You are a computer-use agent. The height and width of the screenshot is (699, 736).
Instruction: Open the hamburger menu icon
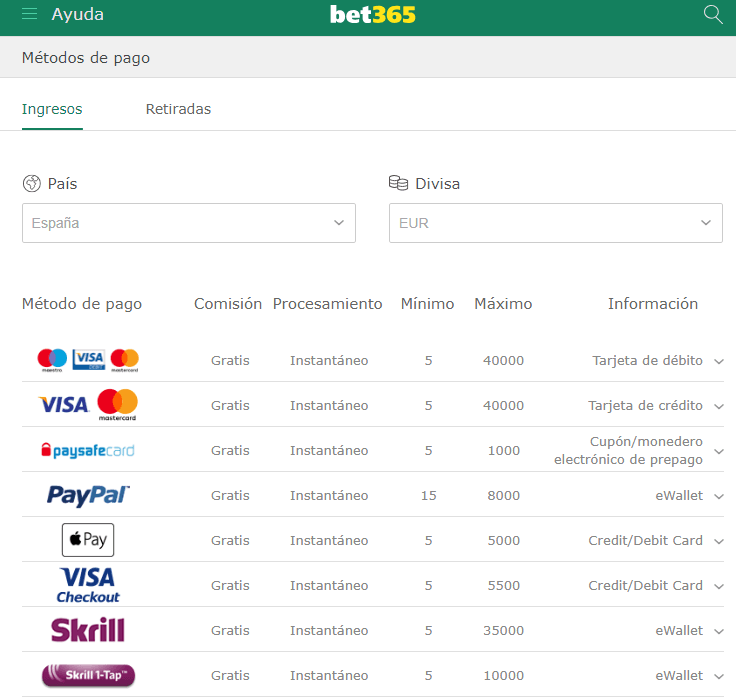tap(30, 14)
